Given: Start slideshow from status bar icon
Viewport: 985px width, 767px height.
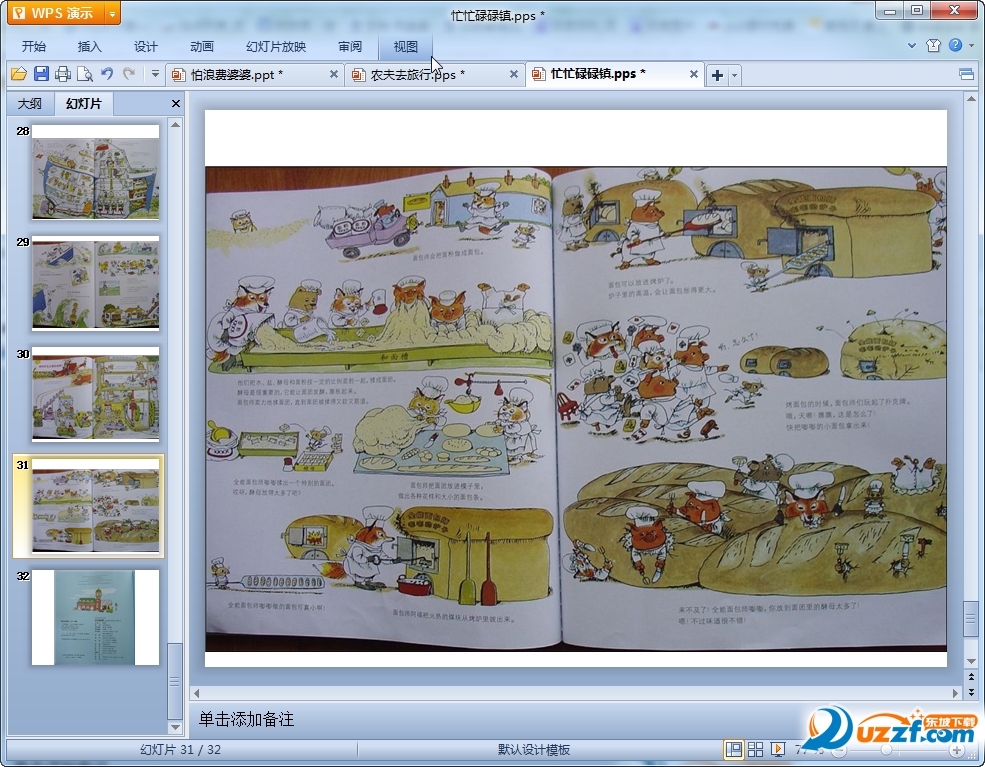Looking at the screenshot, I should tap(778, 749).
